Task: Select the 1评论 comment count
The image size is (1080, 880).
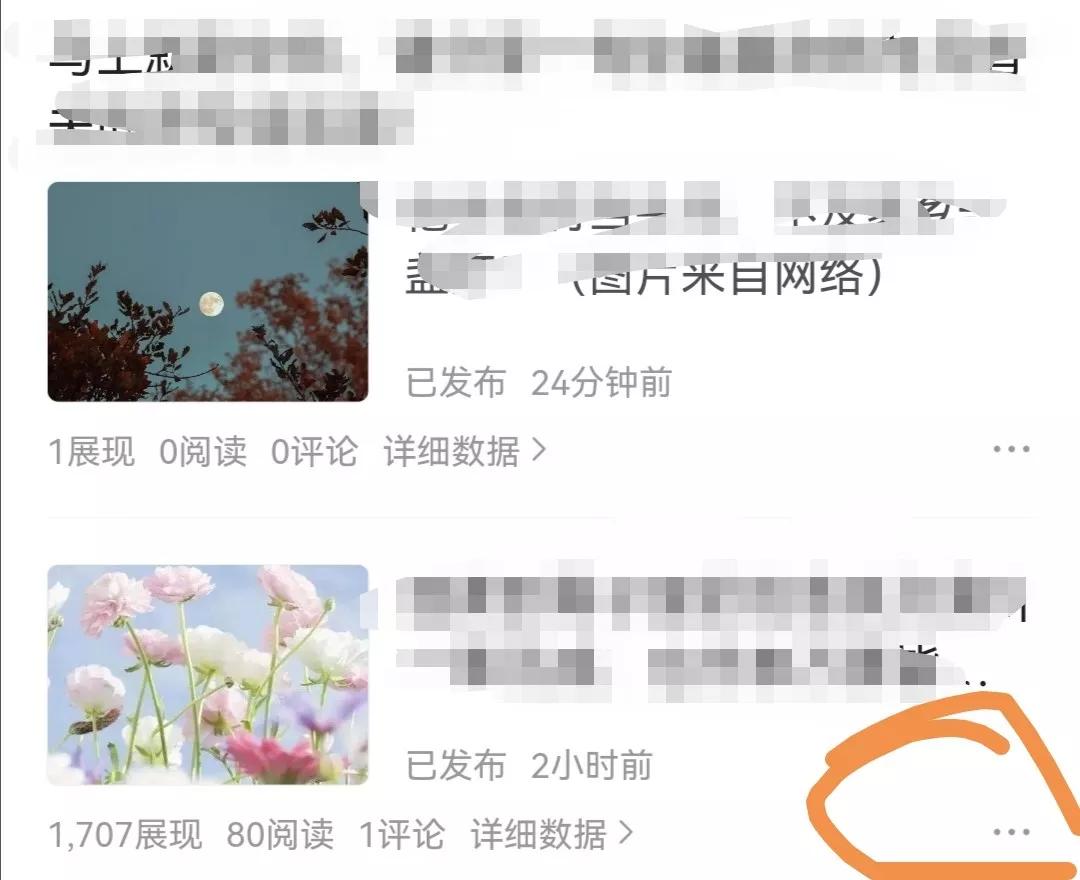Action: pyautogui.click(x=402, y=834)
